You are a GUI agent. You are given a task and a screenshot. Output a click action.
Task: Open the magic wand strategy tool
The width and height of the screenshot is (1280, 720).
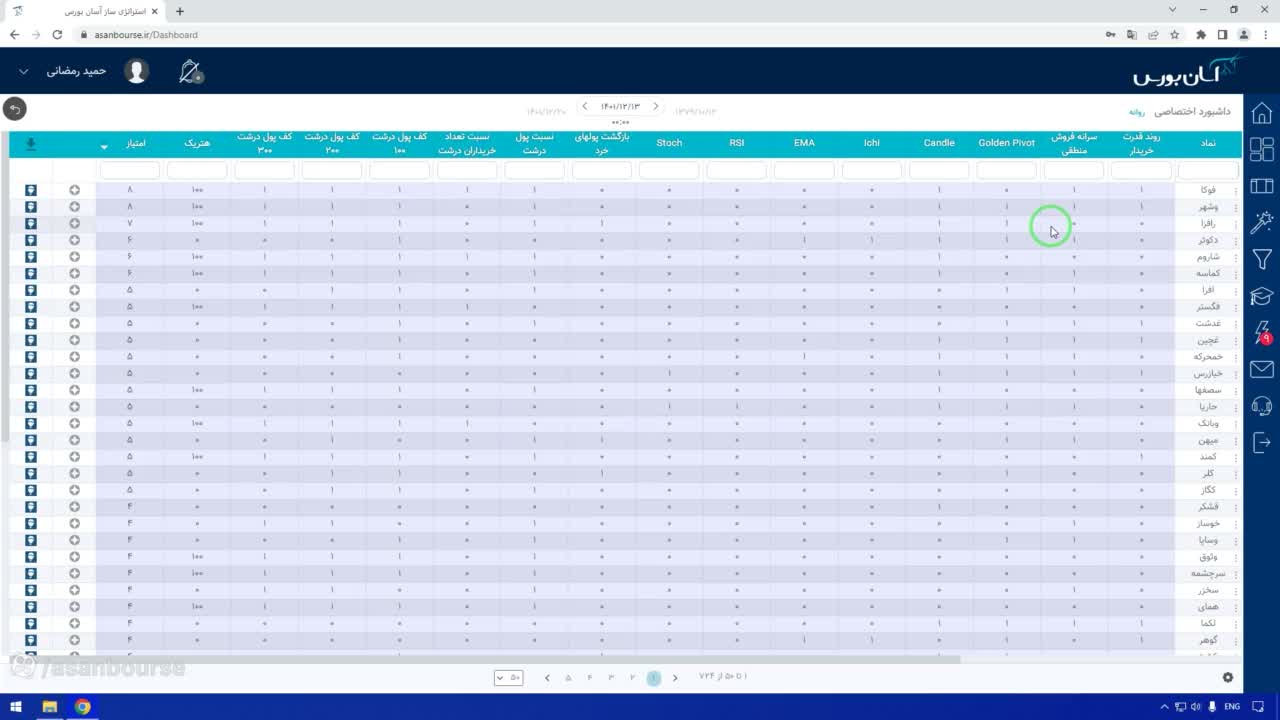[x=1261, y=222]
